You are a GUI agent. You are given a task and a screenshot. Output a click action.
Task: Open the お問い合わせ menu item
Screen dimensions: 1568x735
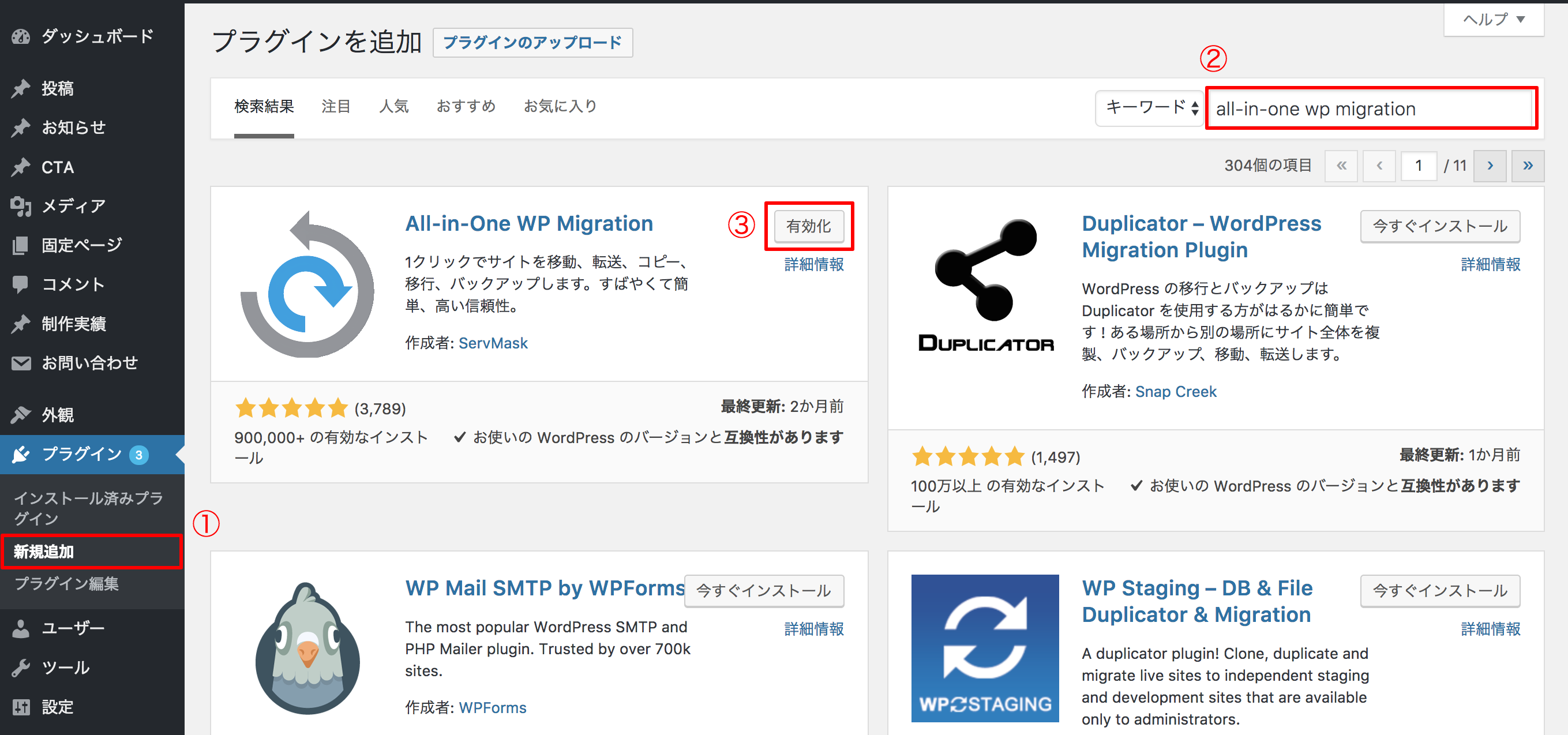tap(92, 363)
